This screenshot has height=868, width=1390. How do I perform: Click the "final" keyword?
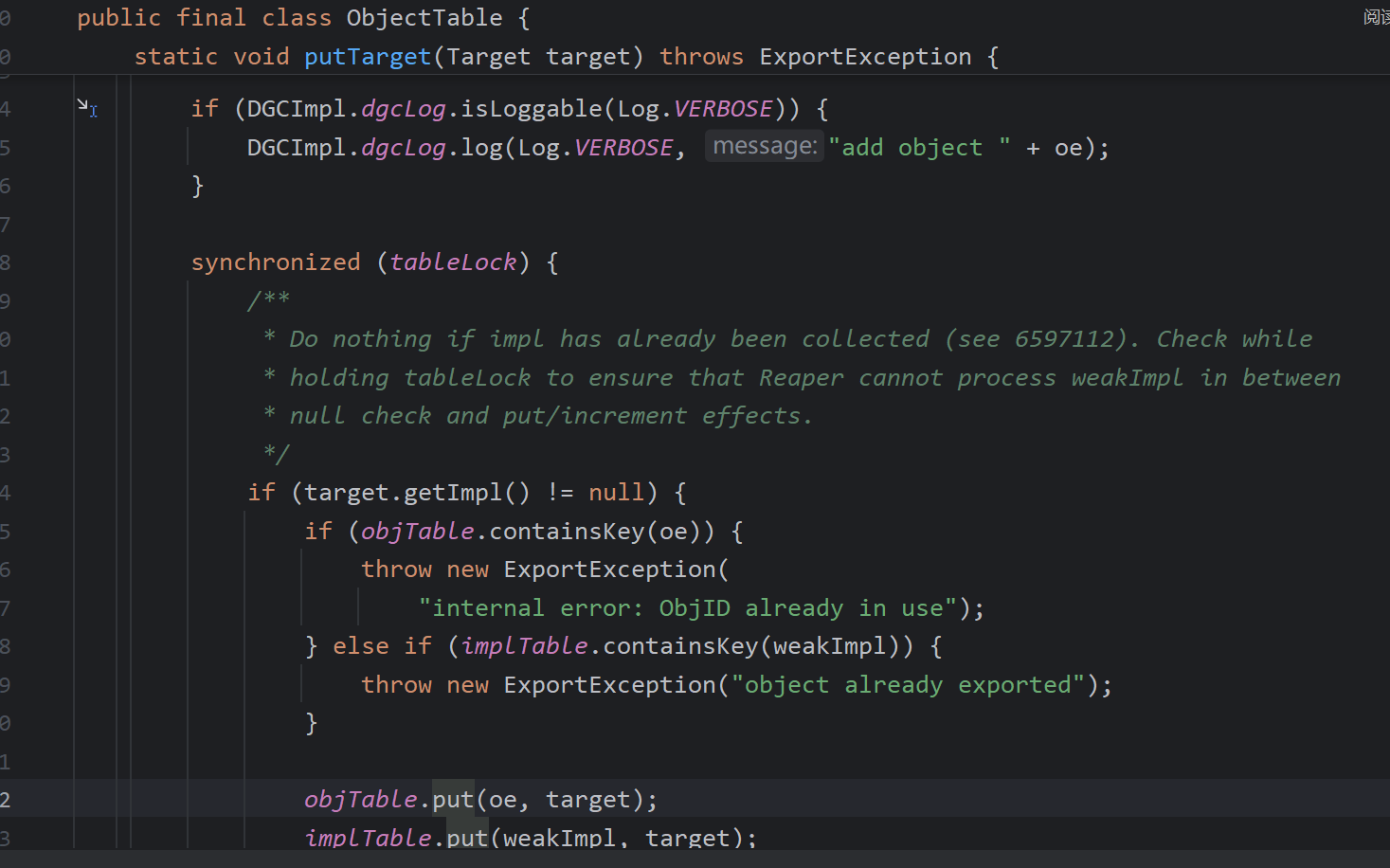coord(211,18)
